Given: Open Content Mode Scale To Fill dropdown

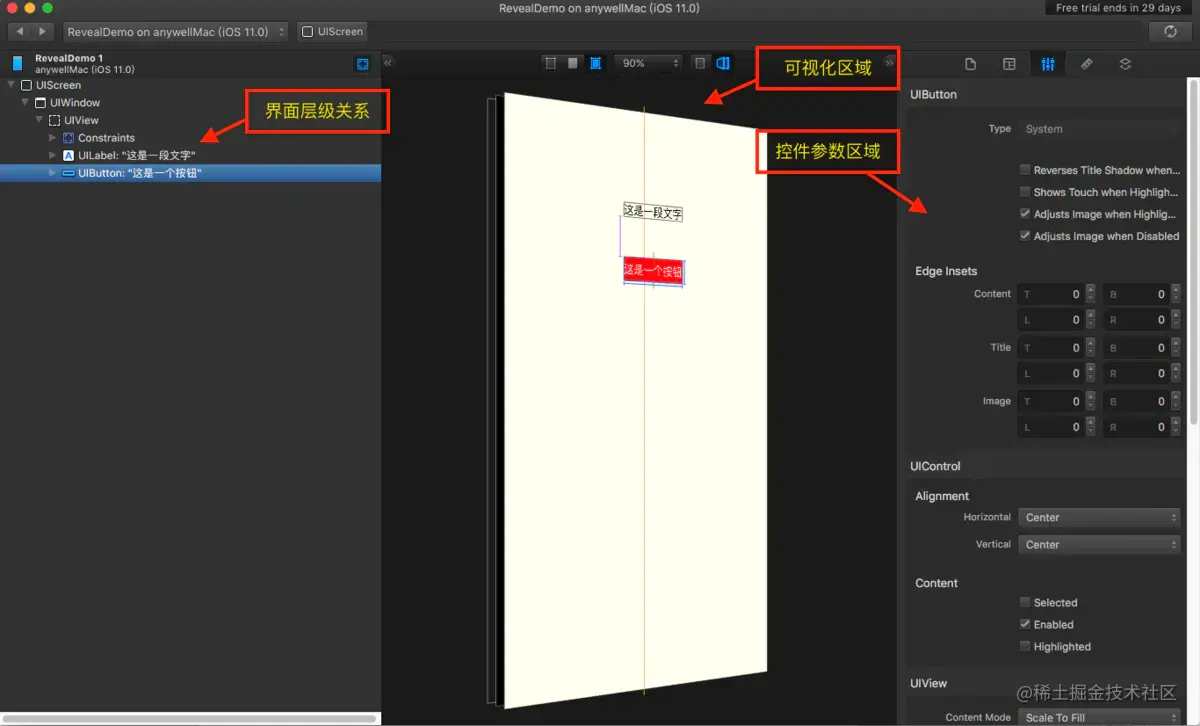Looking at the screenshot, I should pyautogui.click(x=1100, y=717).
